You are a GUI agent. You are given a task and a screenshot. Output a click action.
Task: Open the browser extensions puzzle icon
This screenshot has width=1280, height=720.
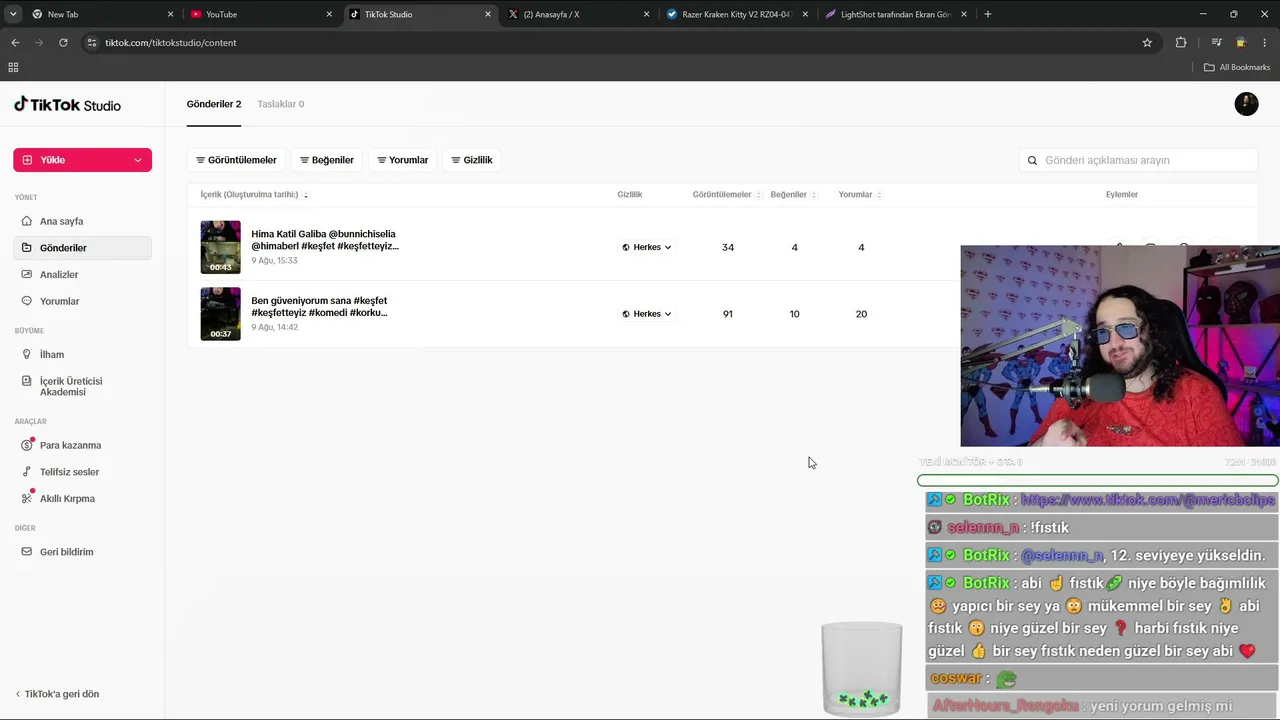point(1181,43)
